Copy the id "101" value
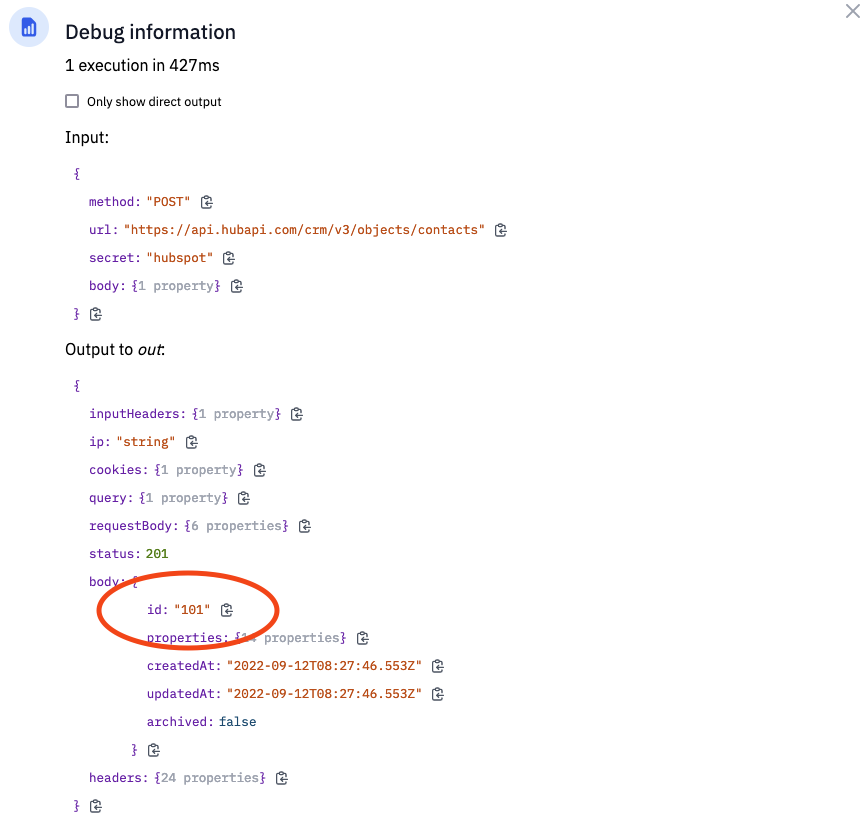 click(227, 610)
